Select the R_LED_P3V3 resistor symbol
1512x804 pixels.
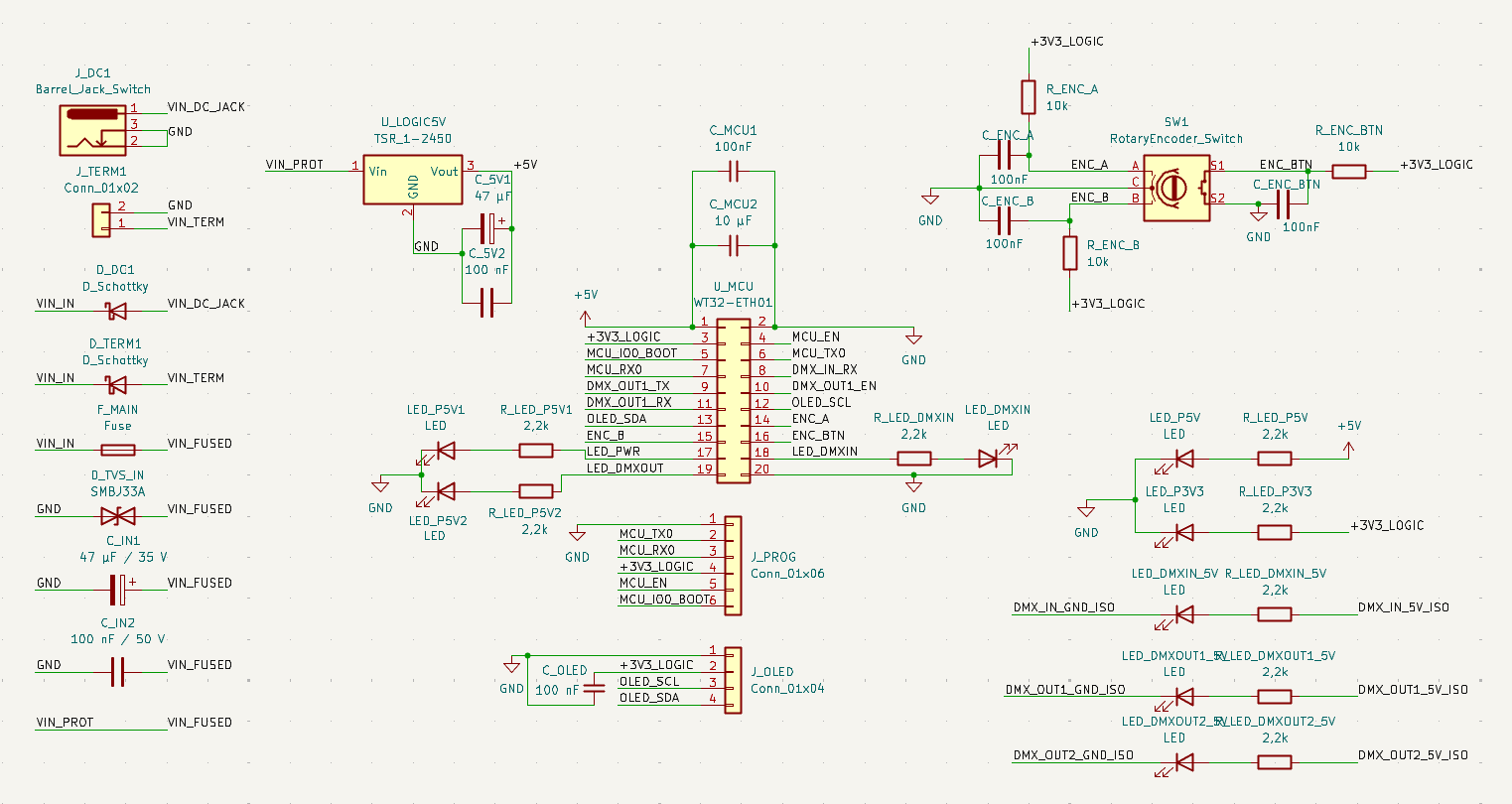click(x=1275, y=532)
